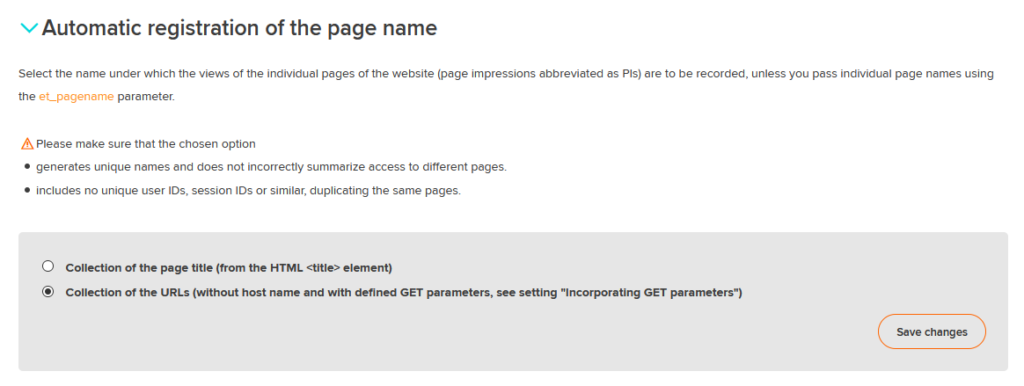Screen dimensions: 1024x386
Task: Click the bullet dot before "generates unique names"
Action: [x=27, y=167]
